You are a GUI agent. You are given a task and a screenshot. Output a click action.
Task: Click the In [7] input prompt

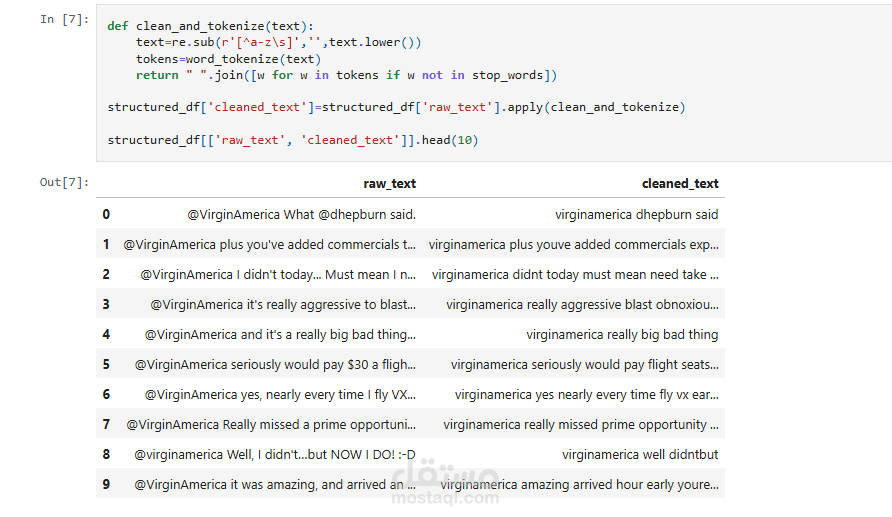click(x=63, y=20)
